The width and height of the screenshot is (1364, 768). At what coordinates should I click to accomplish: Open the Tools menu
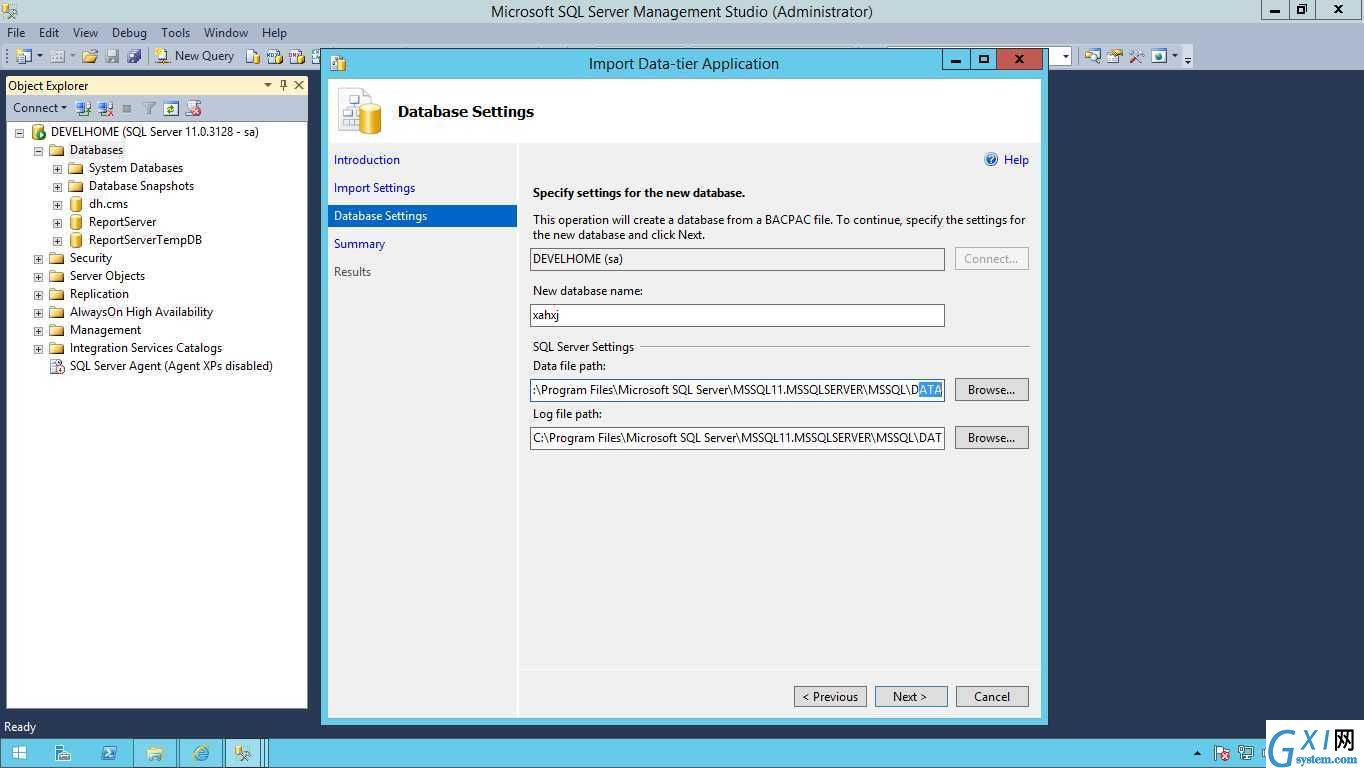point(175,33)
